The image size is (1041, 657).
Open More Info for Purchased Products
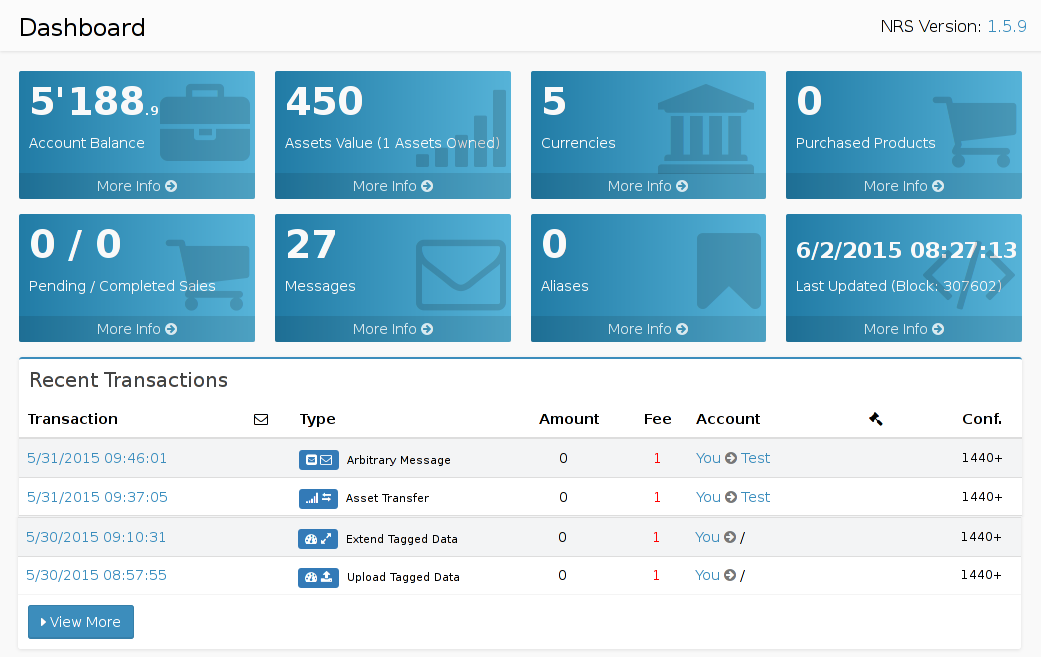(904, 186)
